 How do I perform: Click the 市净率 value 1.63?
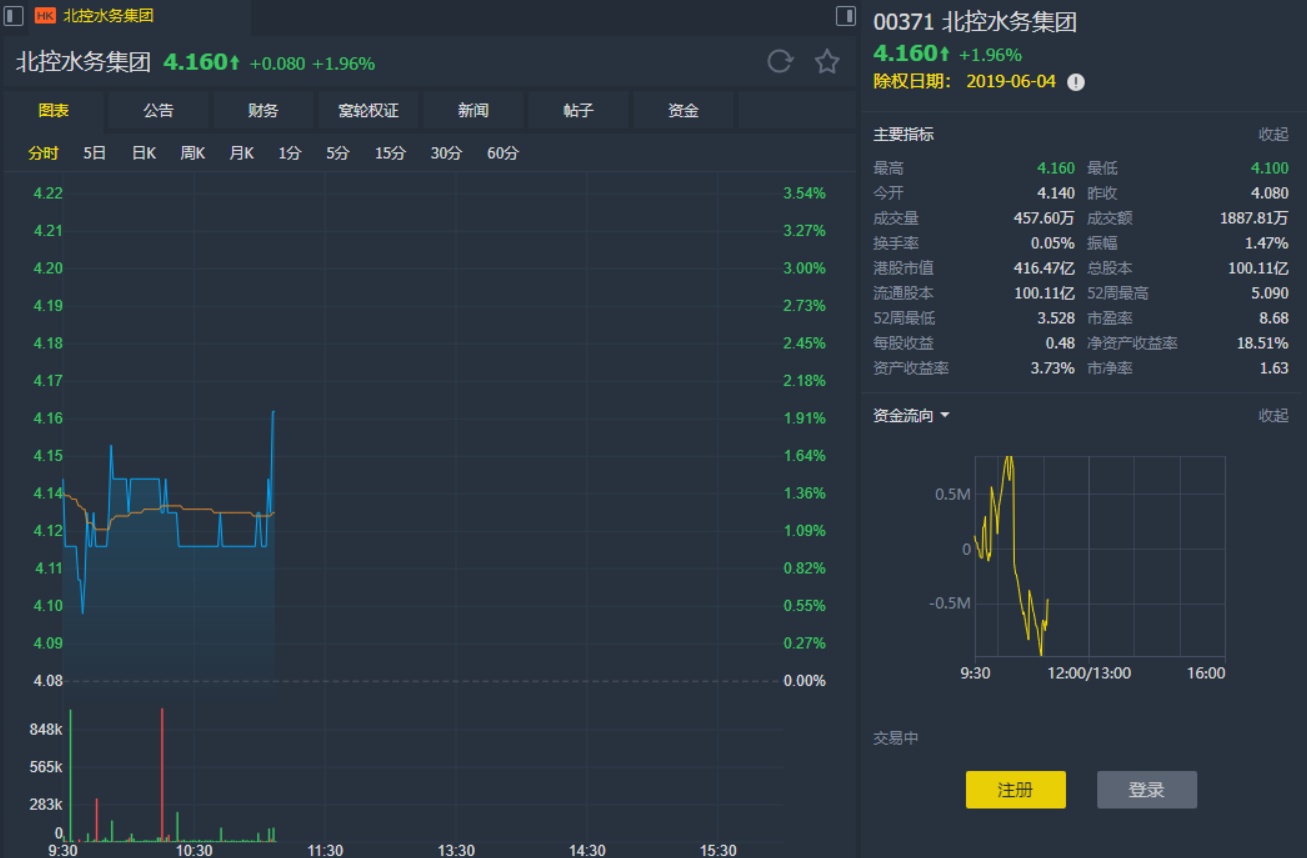[x=1275, y=368]
